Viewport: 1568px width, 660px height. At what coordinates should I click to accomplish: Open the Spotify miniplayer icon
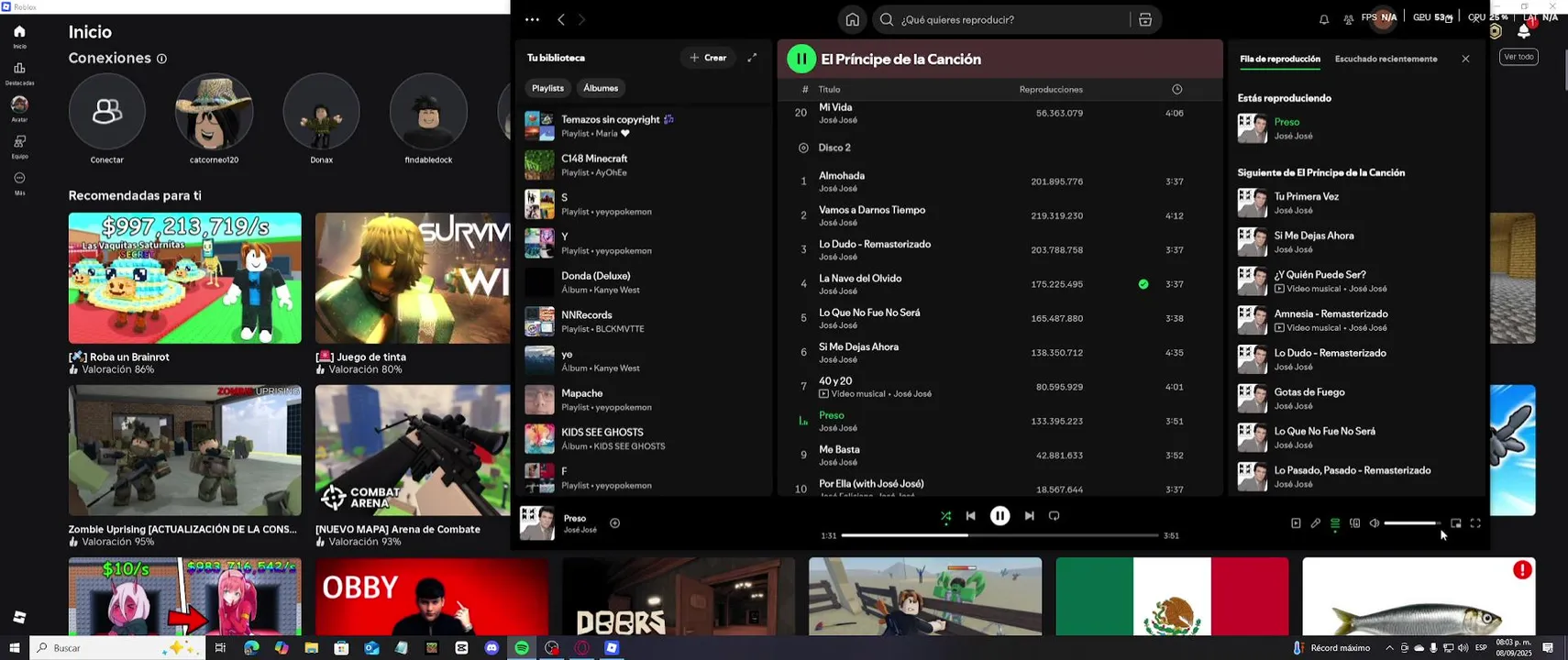(1456, 523)
